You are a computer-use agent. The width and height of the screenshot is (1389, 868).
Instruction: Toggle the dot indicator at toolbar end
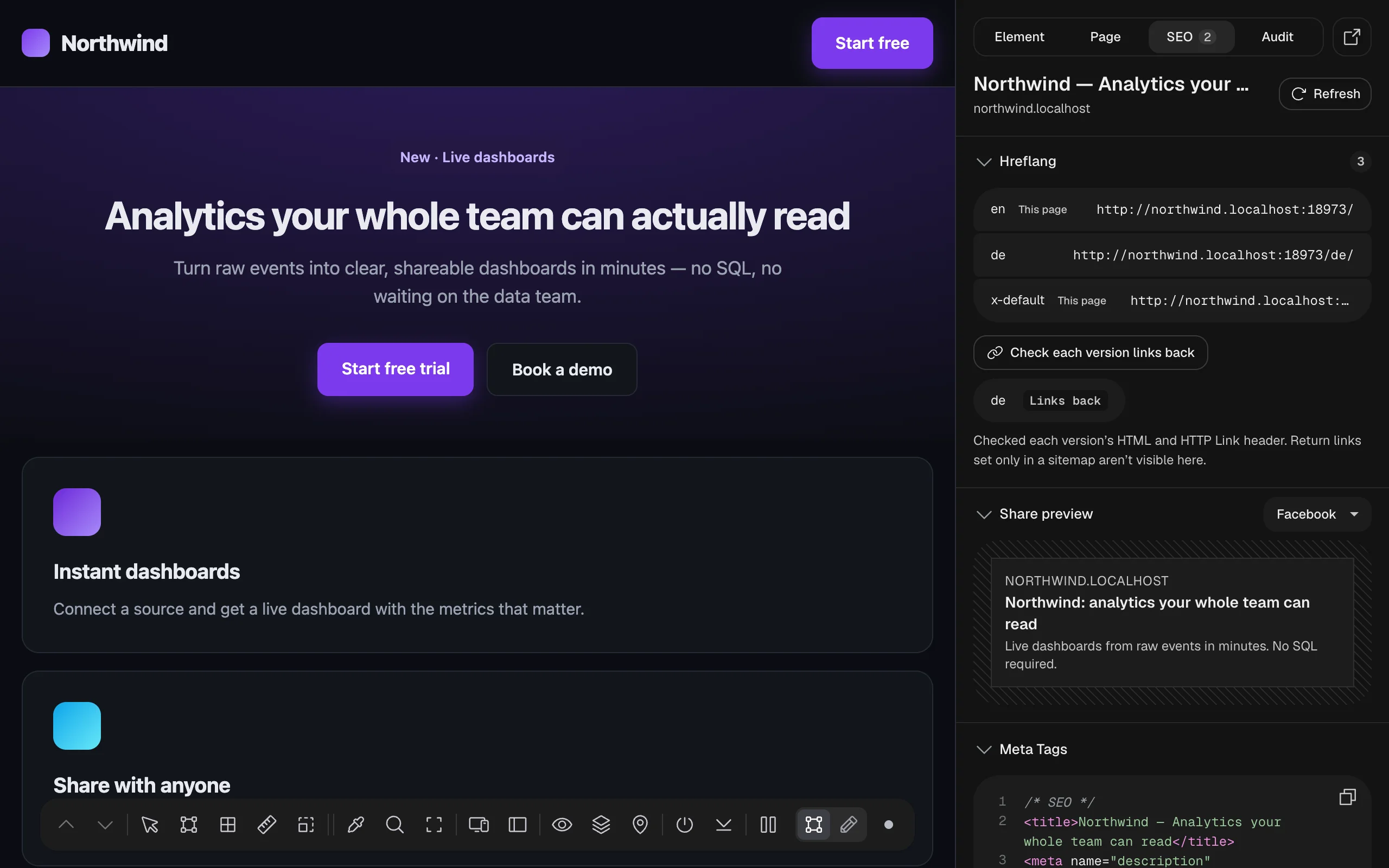[889, 825]
